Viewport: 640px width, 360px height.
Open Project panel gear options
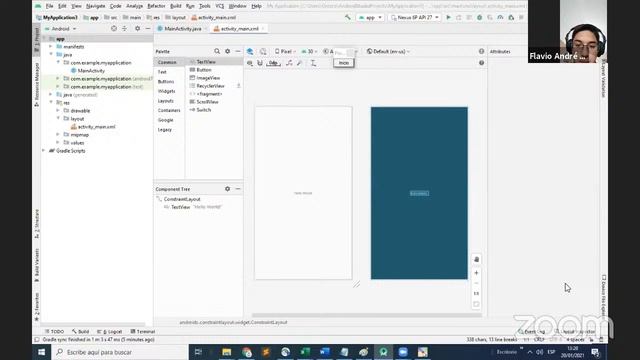(x=138, y=29)
